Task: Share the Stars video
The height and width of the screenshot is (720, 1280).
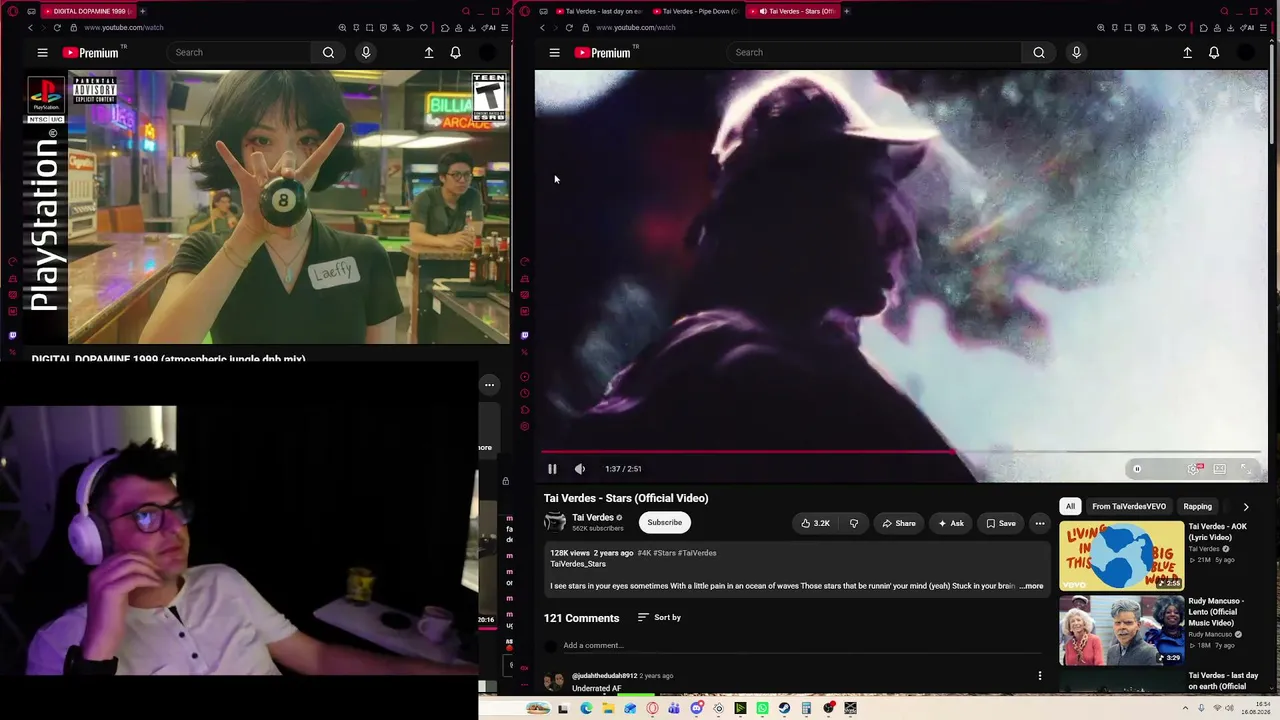Action: 898,523
